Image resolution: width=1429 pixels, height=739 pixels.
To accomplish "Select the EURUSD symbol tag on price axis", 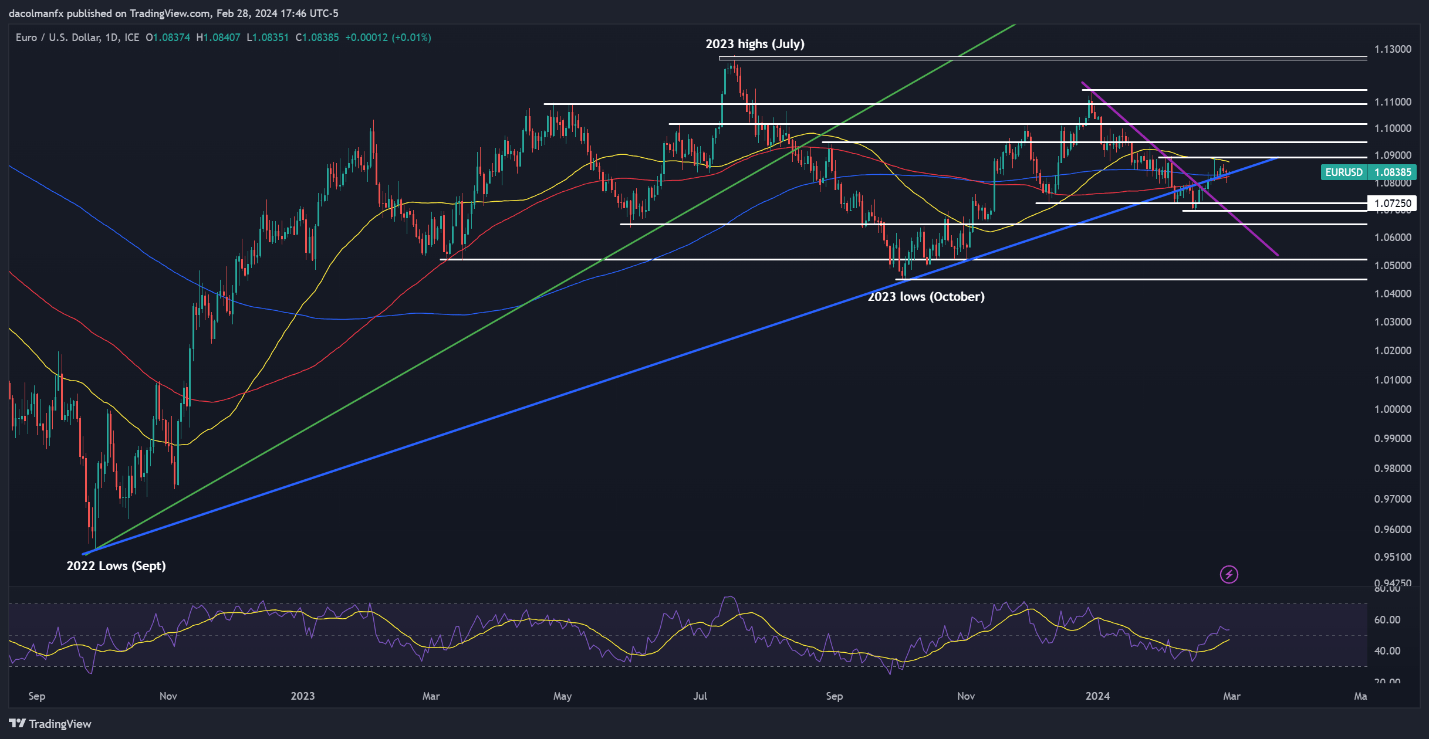I will click(x=1343, y=172).
